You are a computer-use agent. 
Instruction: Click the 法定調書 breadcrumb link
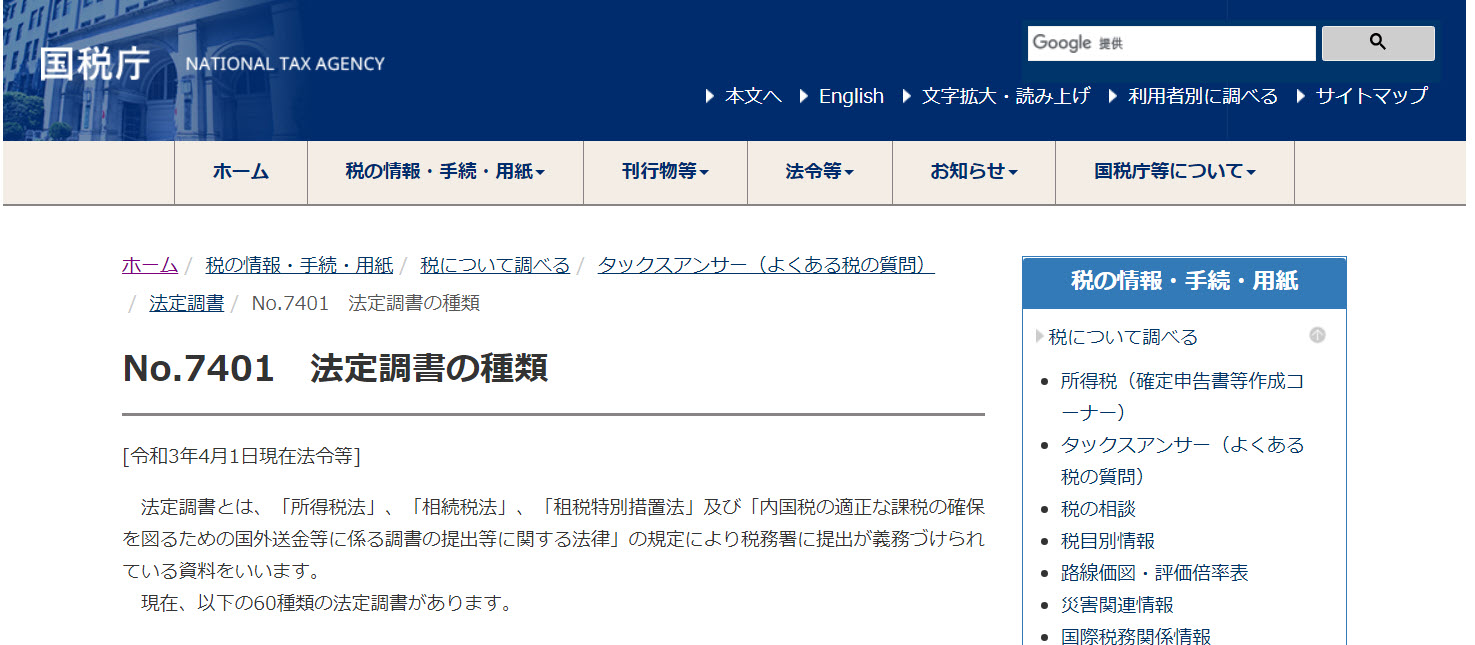click(186, 303)
